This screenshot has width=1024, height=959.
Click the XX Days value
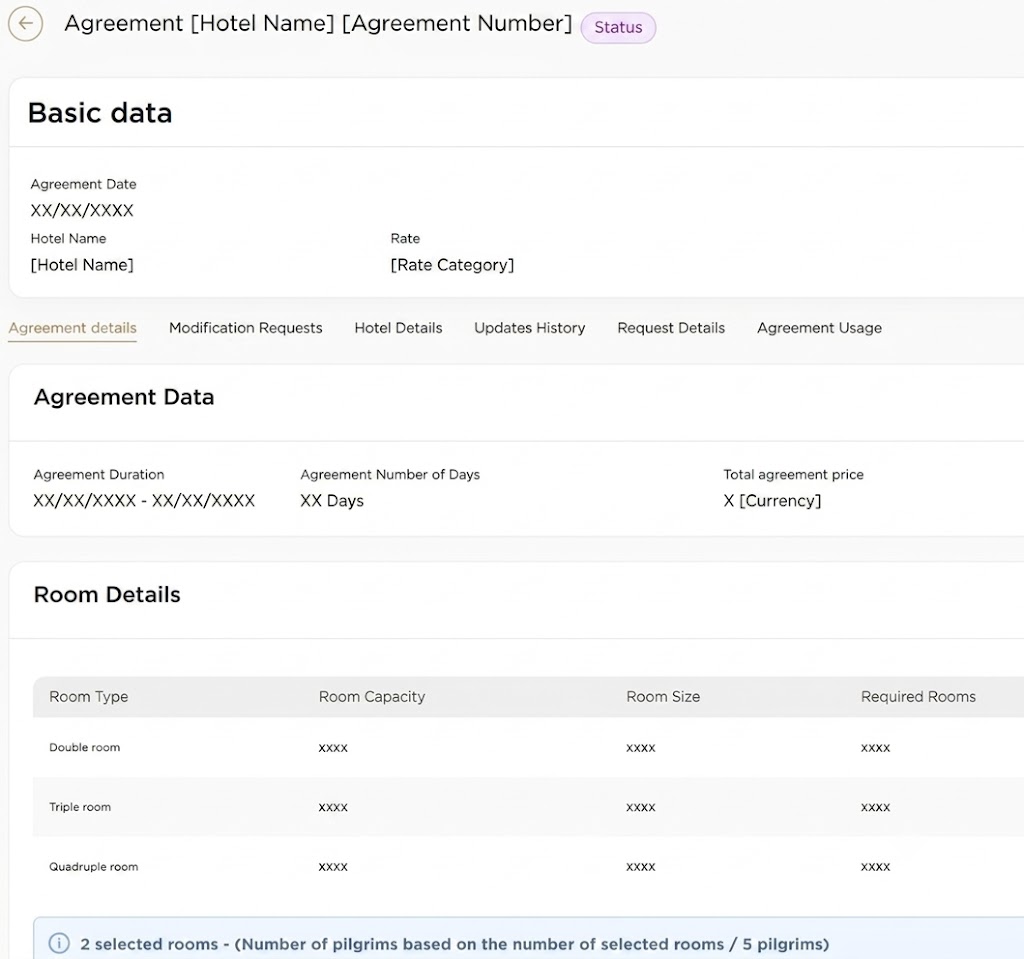coord(332,501)
